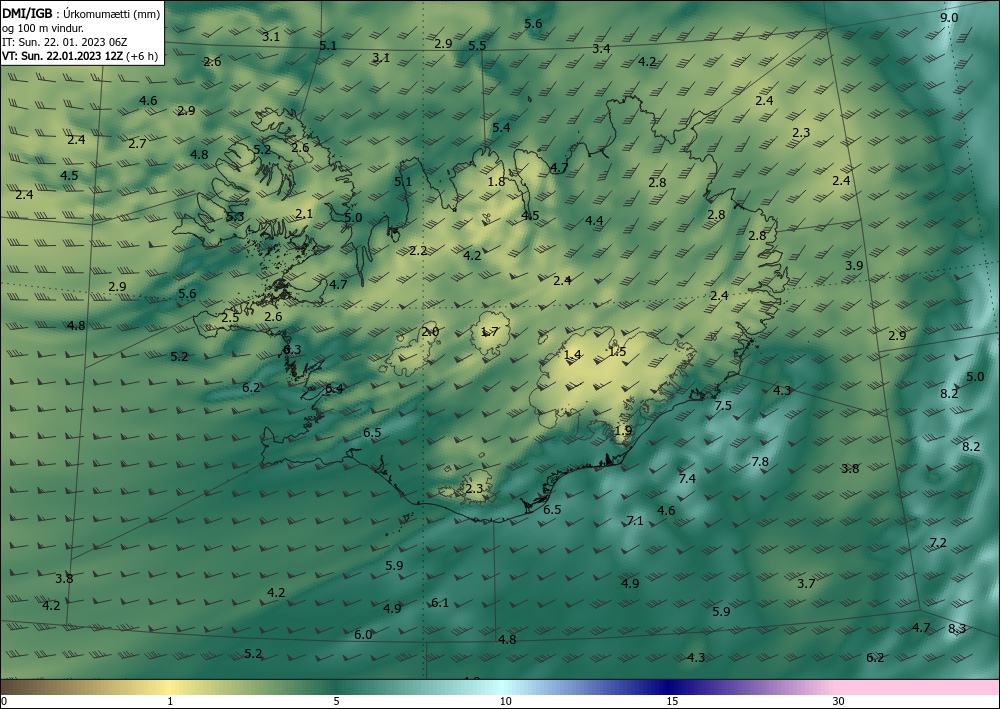Click the 5.3 value in the Westfjords
Viewport: 1000px width, 709px height.
click(235, 216)
